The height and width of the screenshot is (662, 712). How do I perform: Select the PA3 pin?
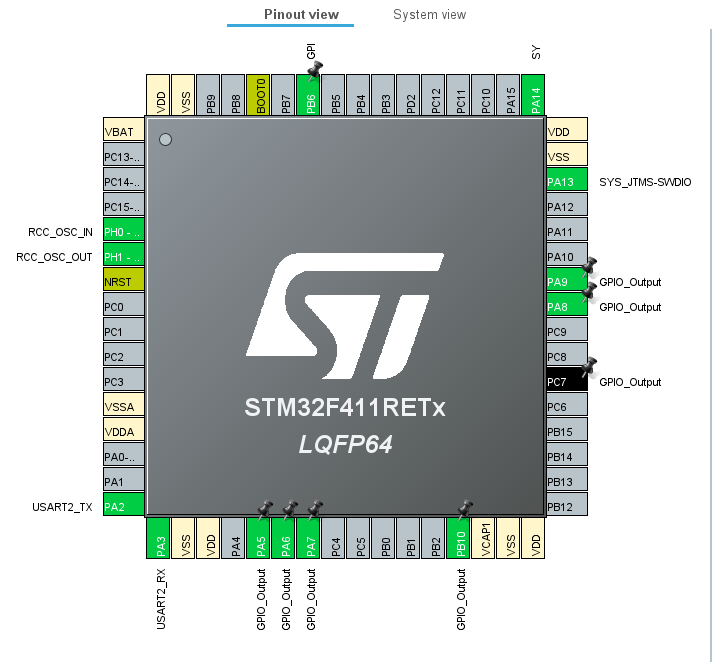click(x=158, y=538)
